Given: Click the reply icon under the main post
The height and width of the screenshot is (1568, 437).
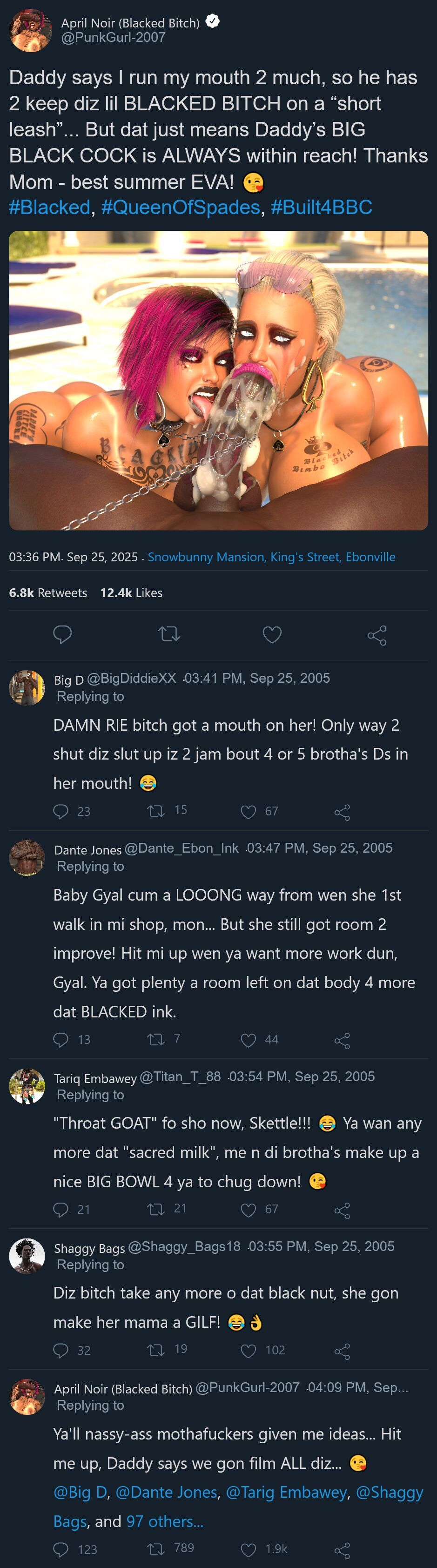Looking at the screenshot, I should pyautogui.click(x=62, y=634).
